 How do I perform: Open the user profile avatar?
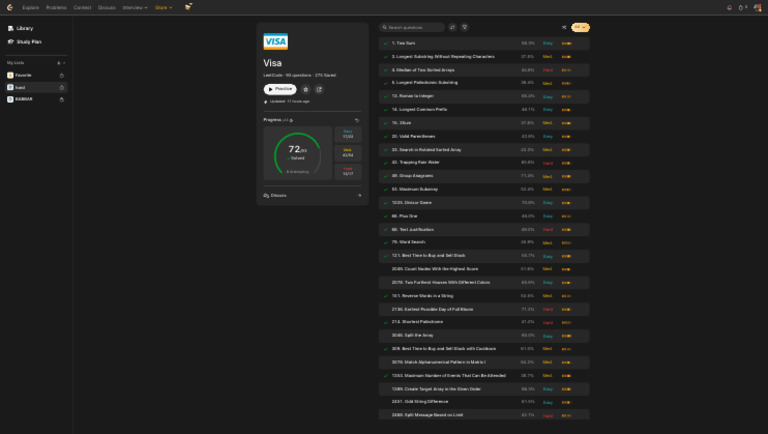coord(757,7)
